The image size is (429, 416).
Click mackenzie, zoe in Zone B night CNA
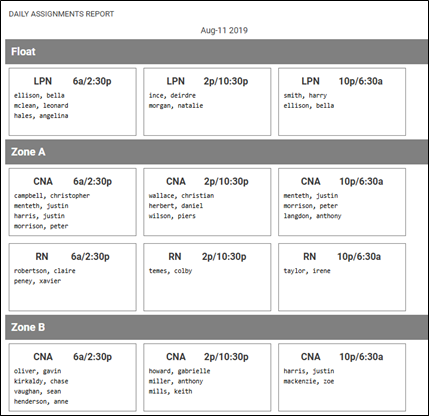coord(309,381)
